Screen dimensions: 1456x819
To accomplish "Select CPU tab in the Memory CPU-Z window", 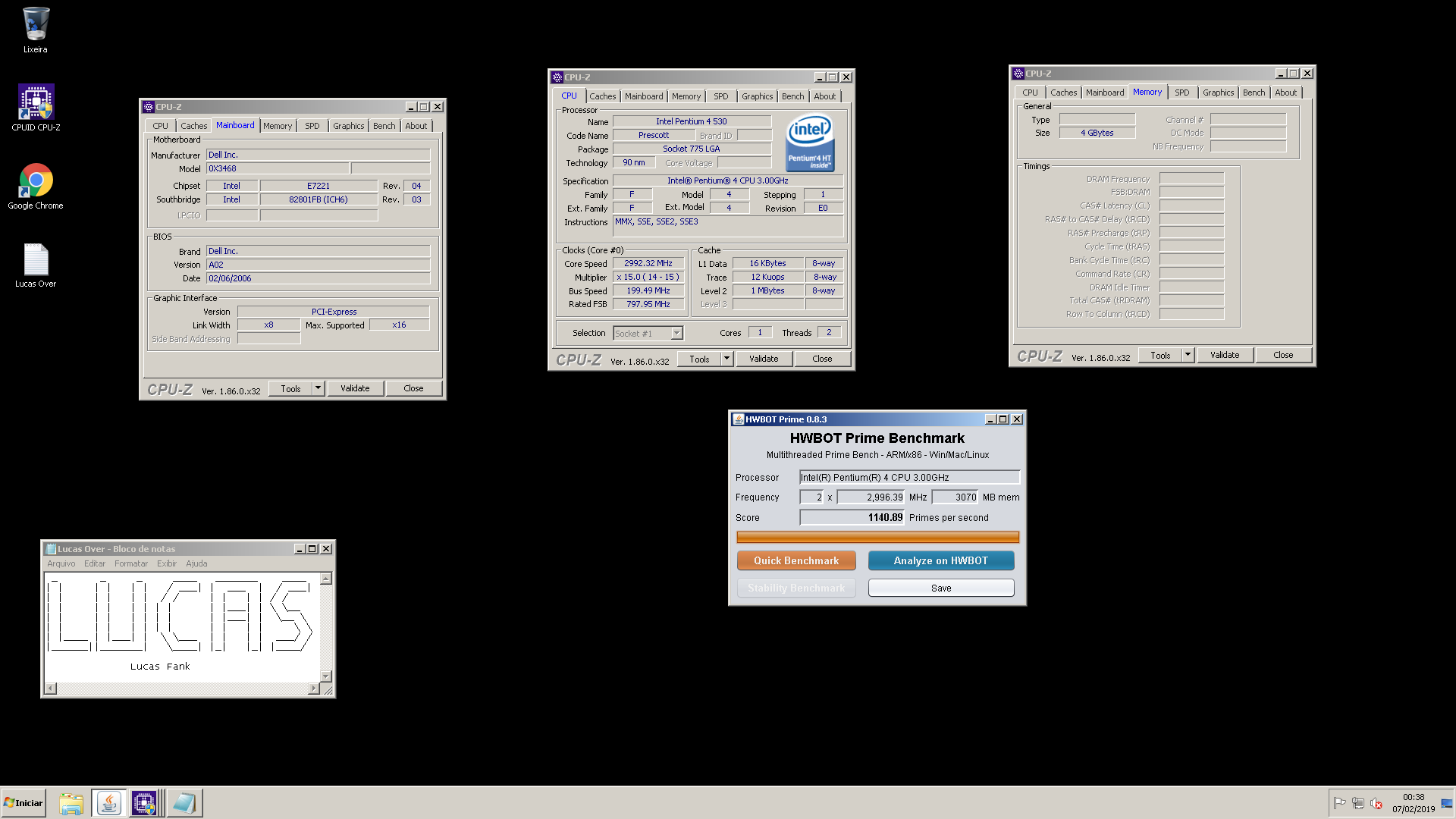I will point(1030,93).
